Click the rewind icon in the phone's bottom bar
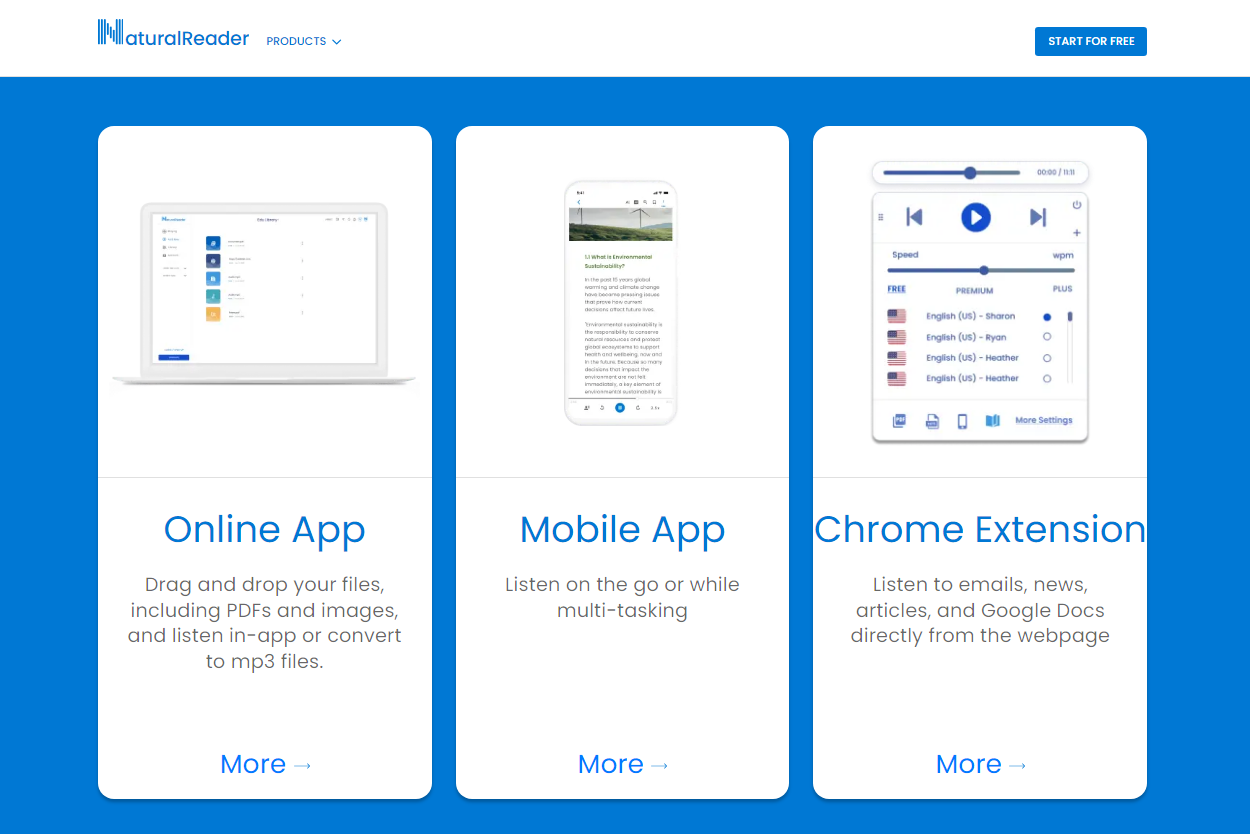The height and width of the screenshot is (834, 1250). coord(602,408)
